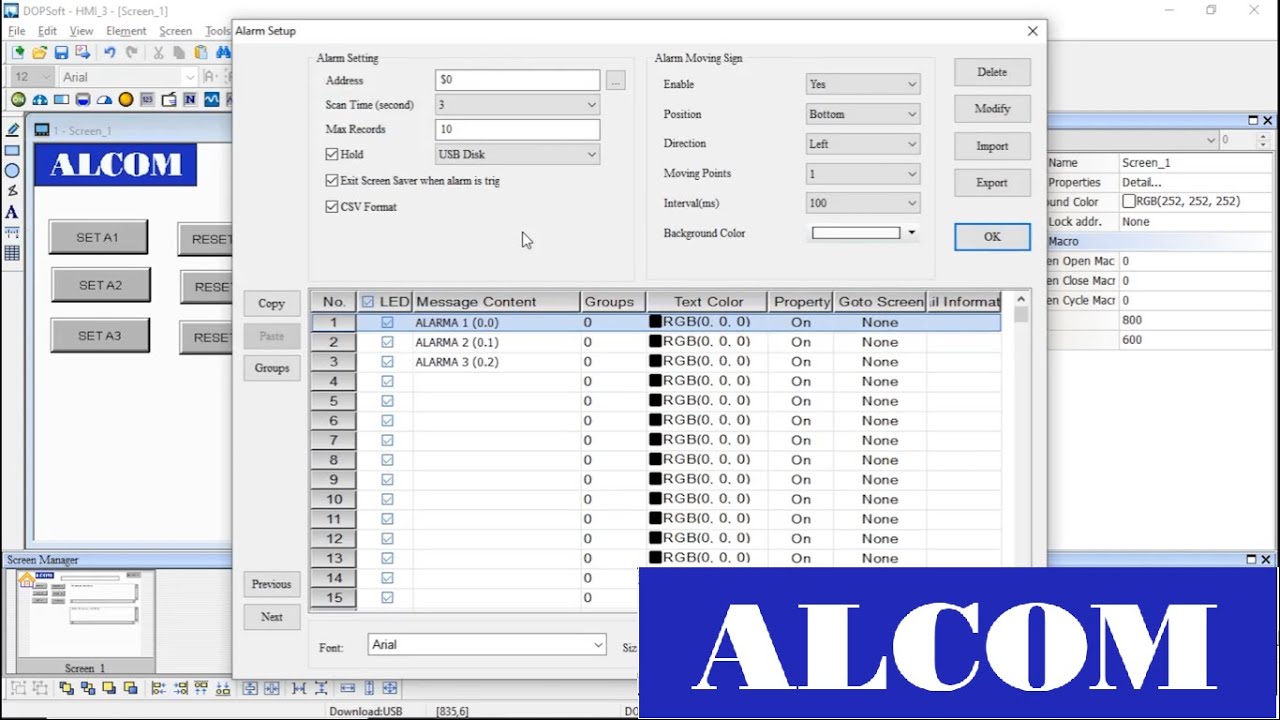
Task: Toggle Exit Screen Saver when alarm checkbox
Action: click(332, 181)
